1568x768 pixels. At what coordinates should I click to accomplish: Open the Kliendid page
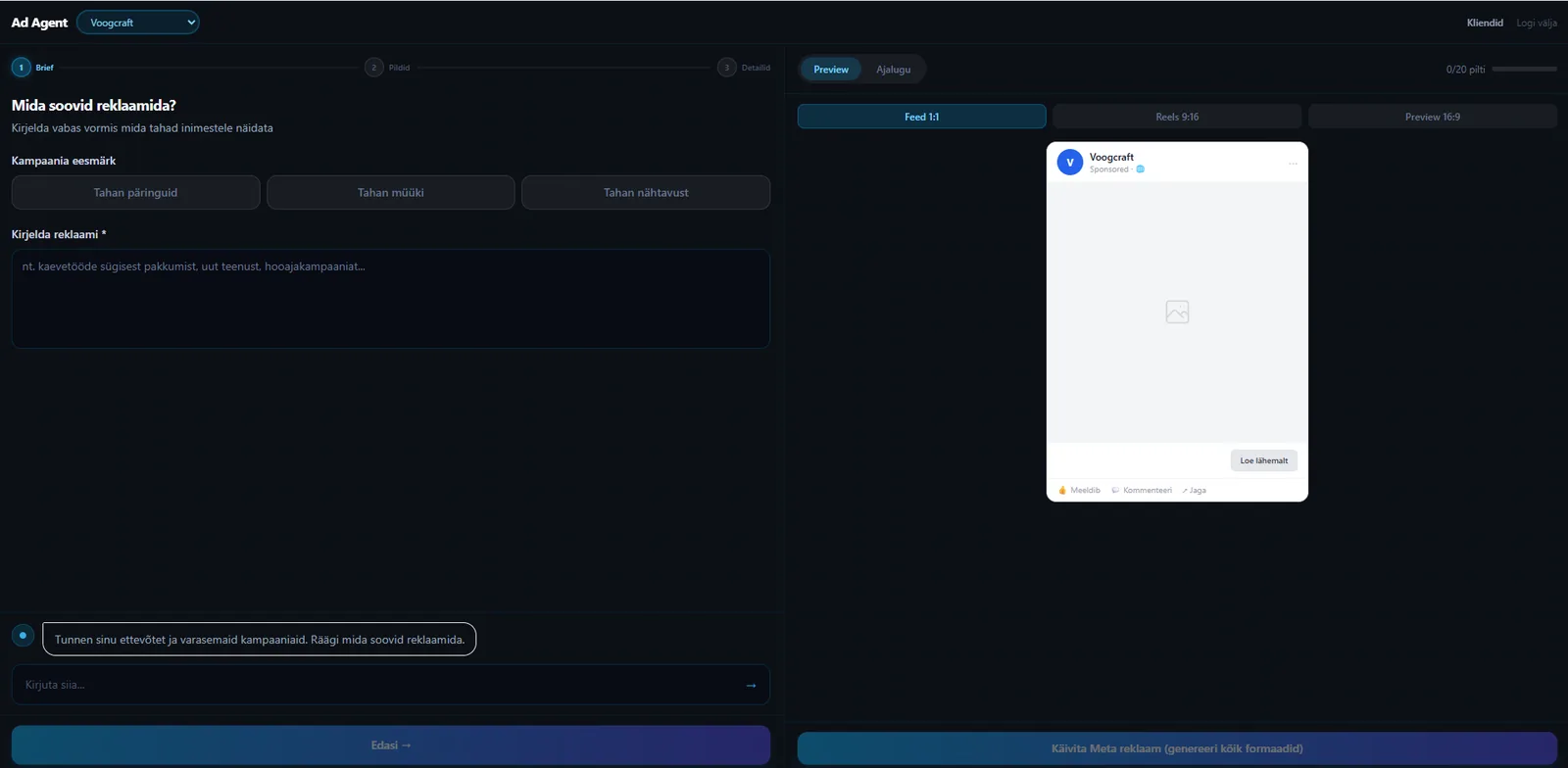pos(1485,23)
